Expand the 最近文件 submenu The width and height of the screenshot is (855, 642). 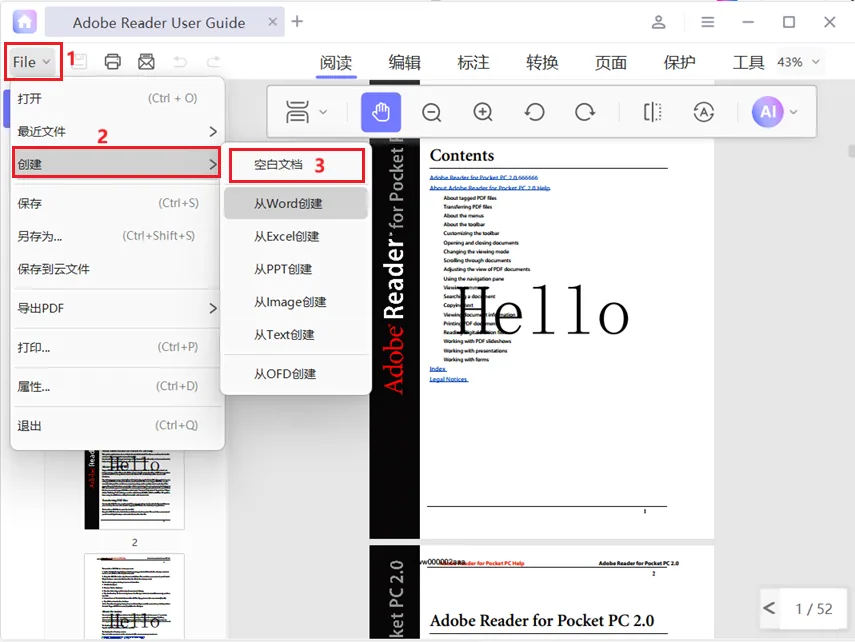(116, 131)
